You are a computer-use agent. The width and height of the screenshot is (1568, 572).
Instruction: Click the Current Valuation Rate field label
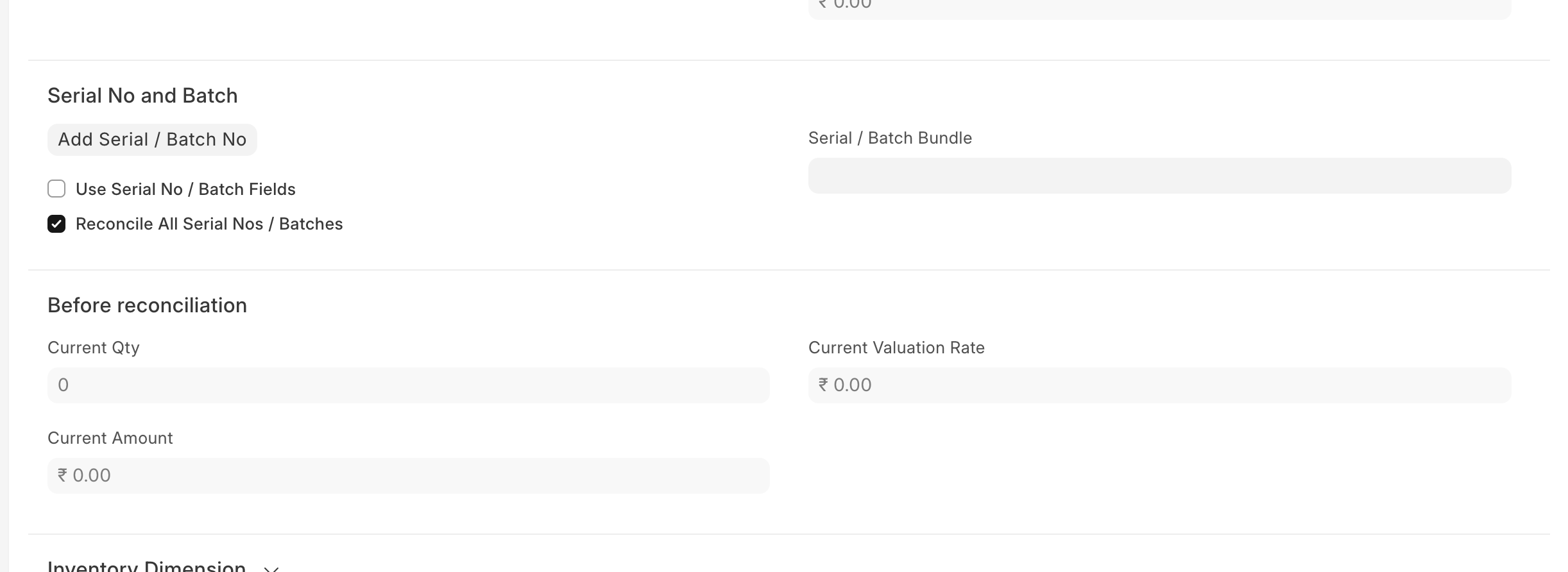click(x=896, y=348)
